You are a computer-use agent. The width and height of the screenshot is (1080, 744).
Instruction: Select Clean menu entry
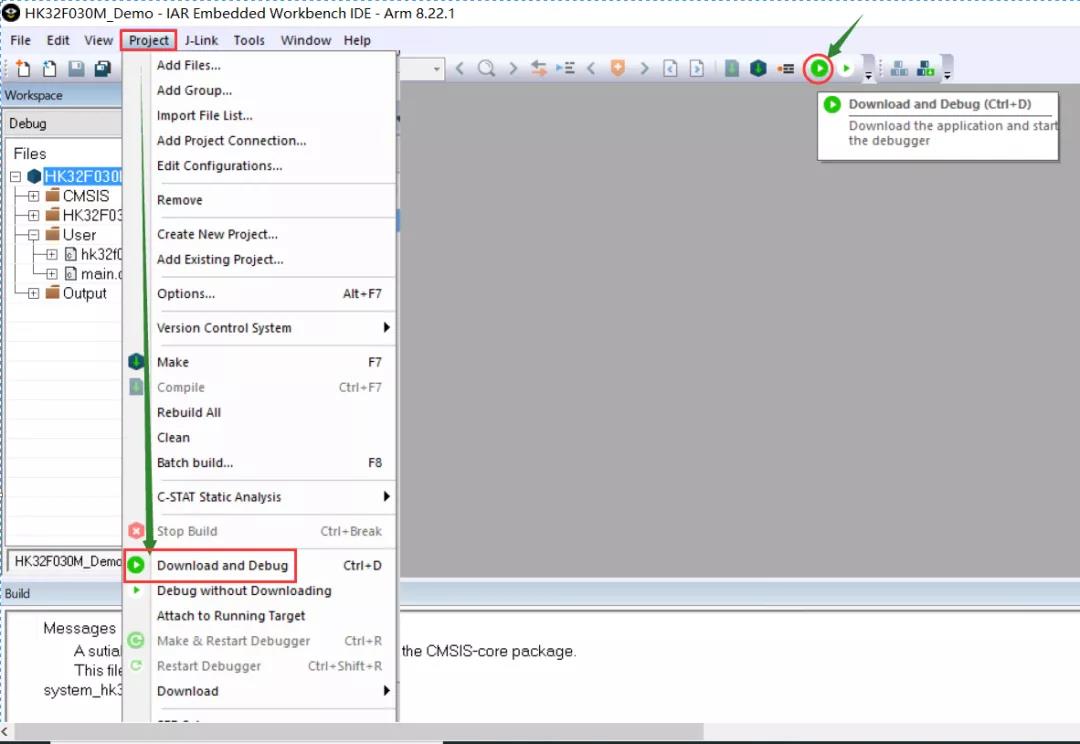(260, 437)
